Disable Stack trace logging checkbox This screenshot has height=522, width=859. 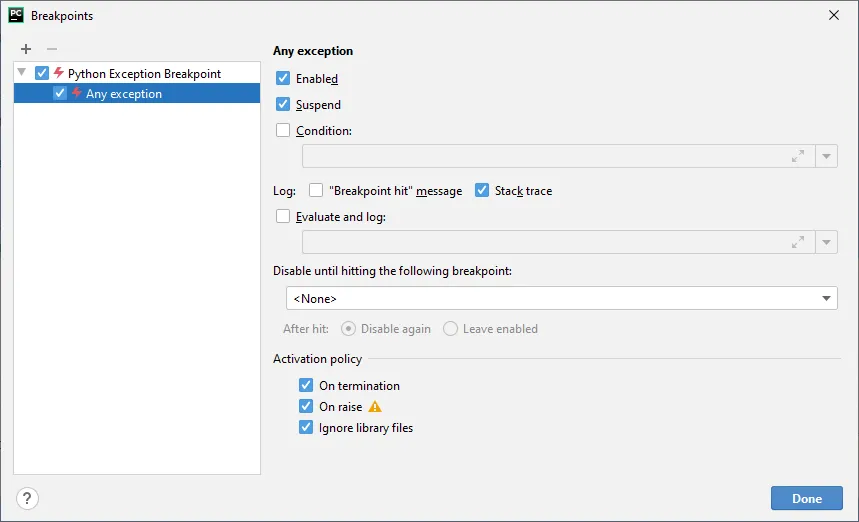(482, 190)
